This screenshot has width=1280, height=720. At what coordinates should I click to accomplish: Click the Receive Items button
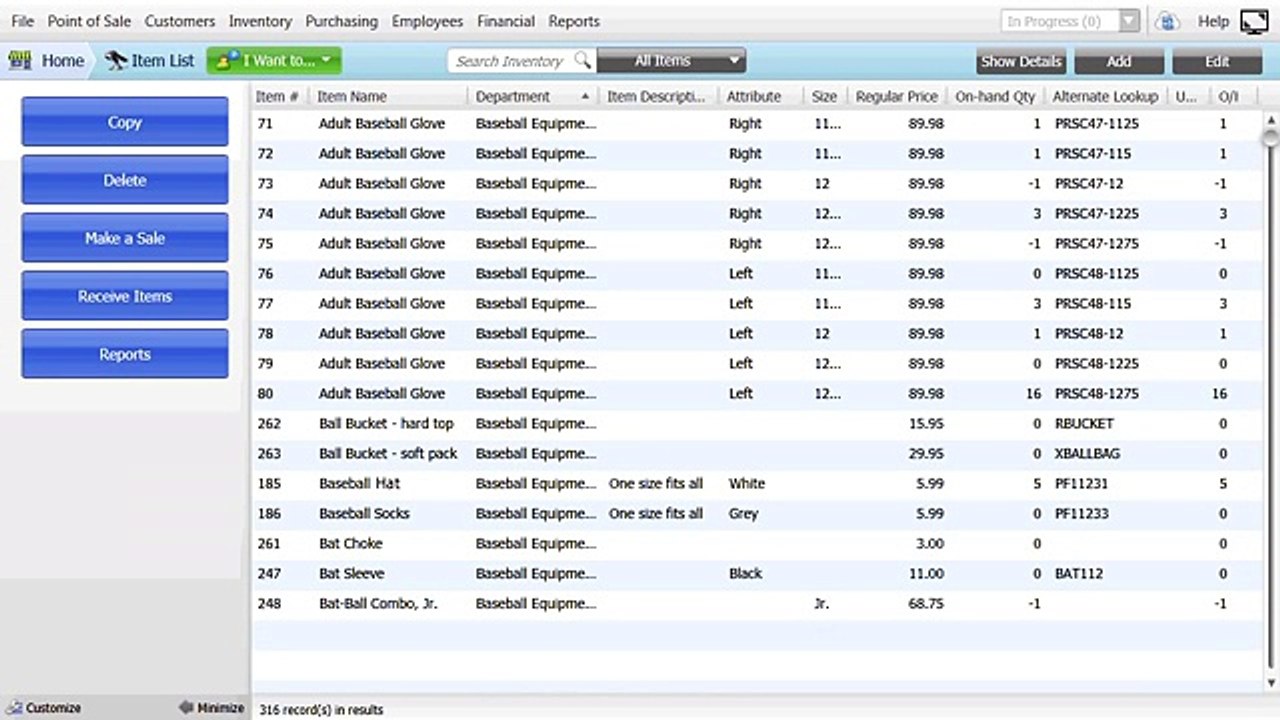click(125, 296)
